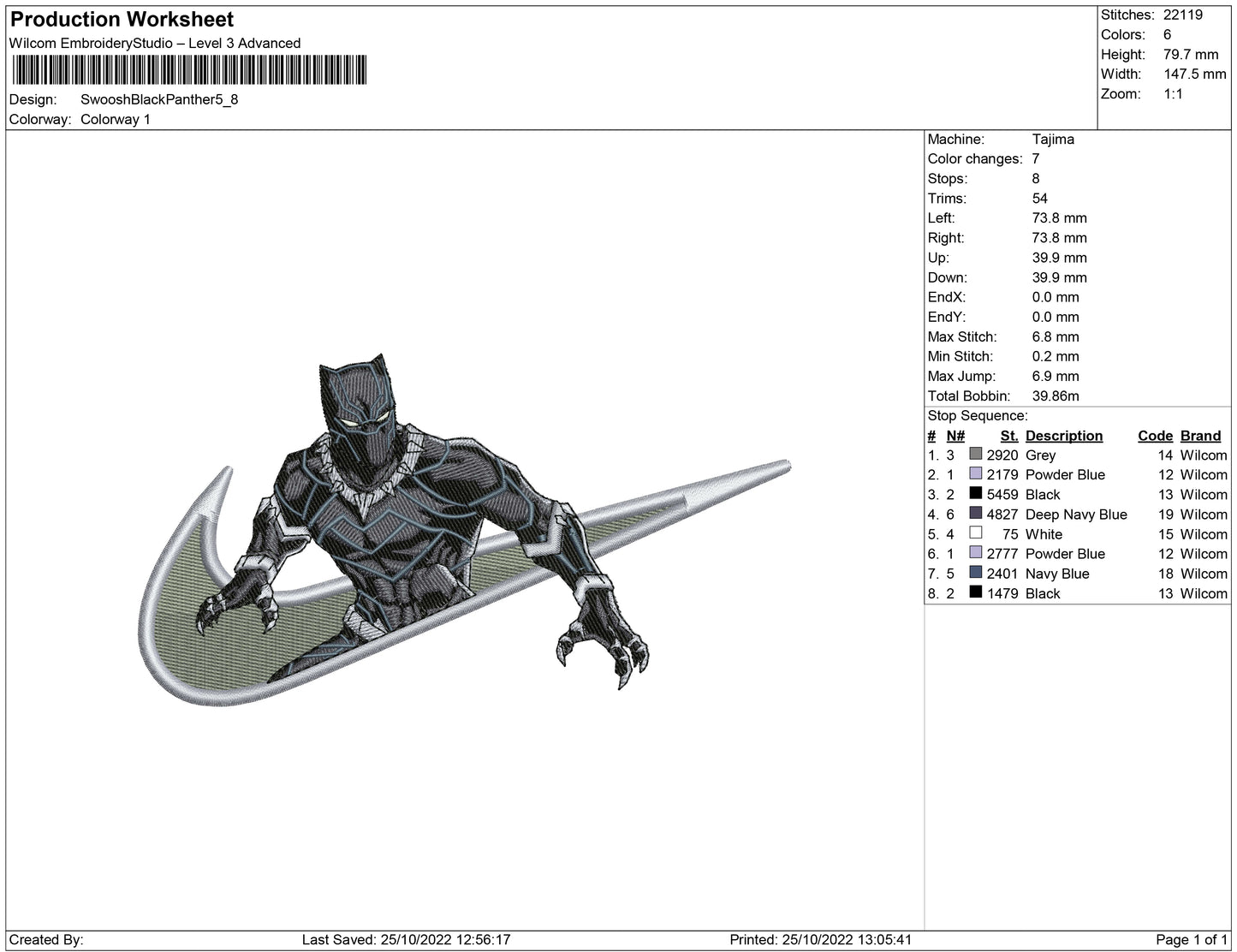The height and width of the screenshot is (952, 1237).
Task: Click the Down value 39.9 mm
Action: (1060, 277)
